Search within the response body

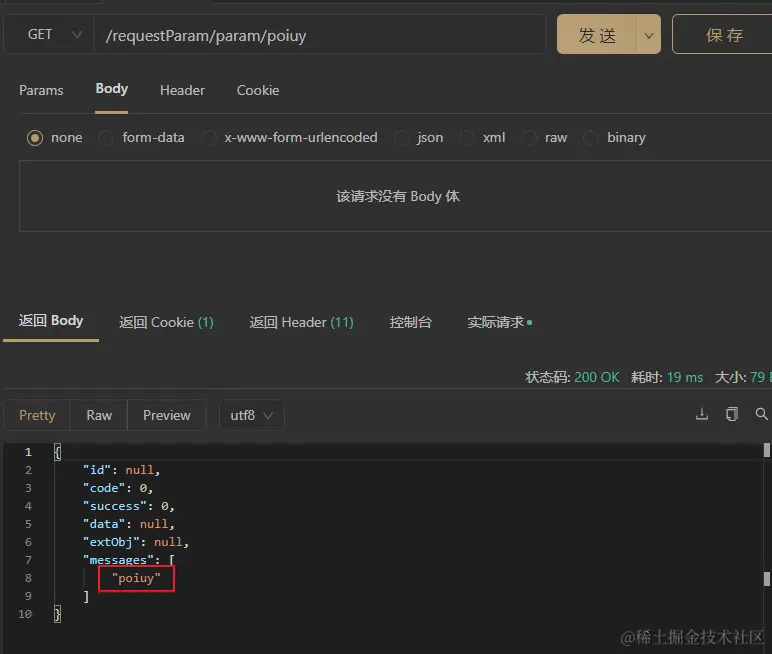[762, 415]
